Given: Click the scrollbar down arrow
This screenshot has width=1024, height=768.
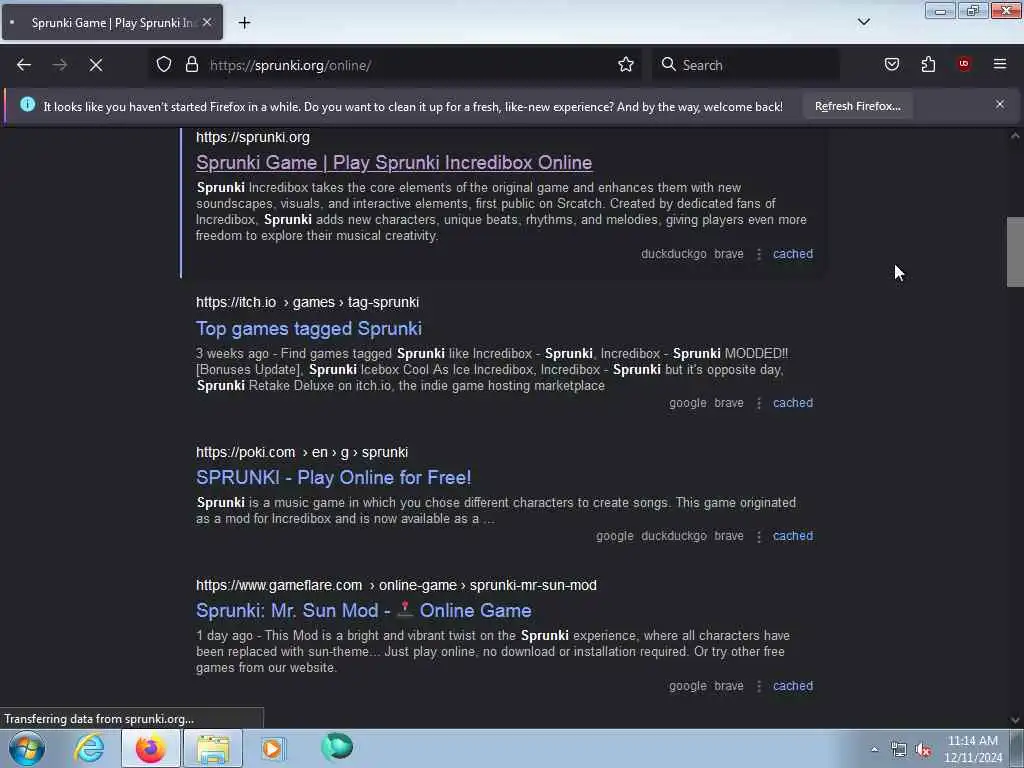Looking at the screenshot, I should point(1015,720).
